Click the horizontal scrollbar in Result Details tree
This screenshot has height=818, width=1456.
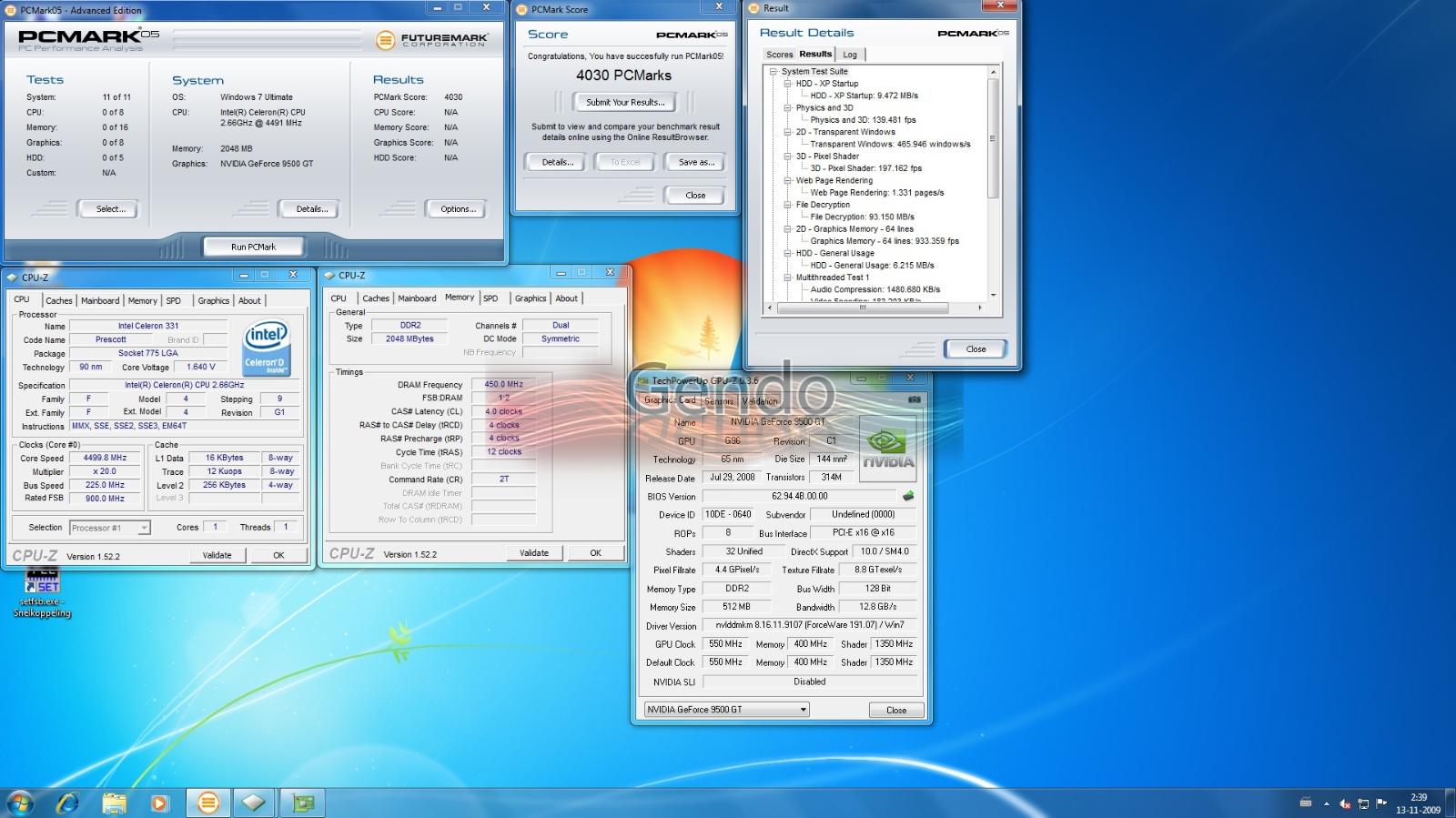point(863,308)
